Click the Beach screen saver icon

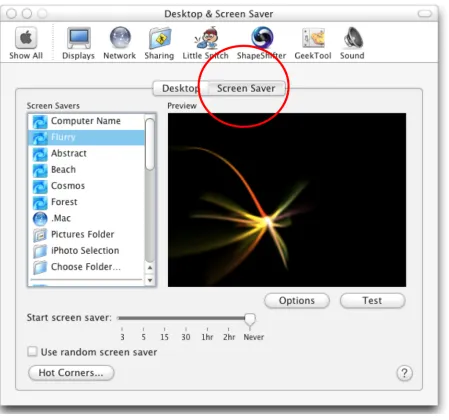[40, 170]
